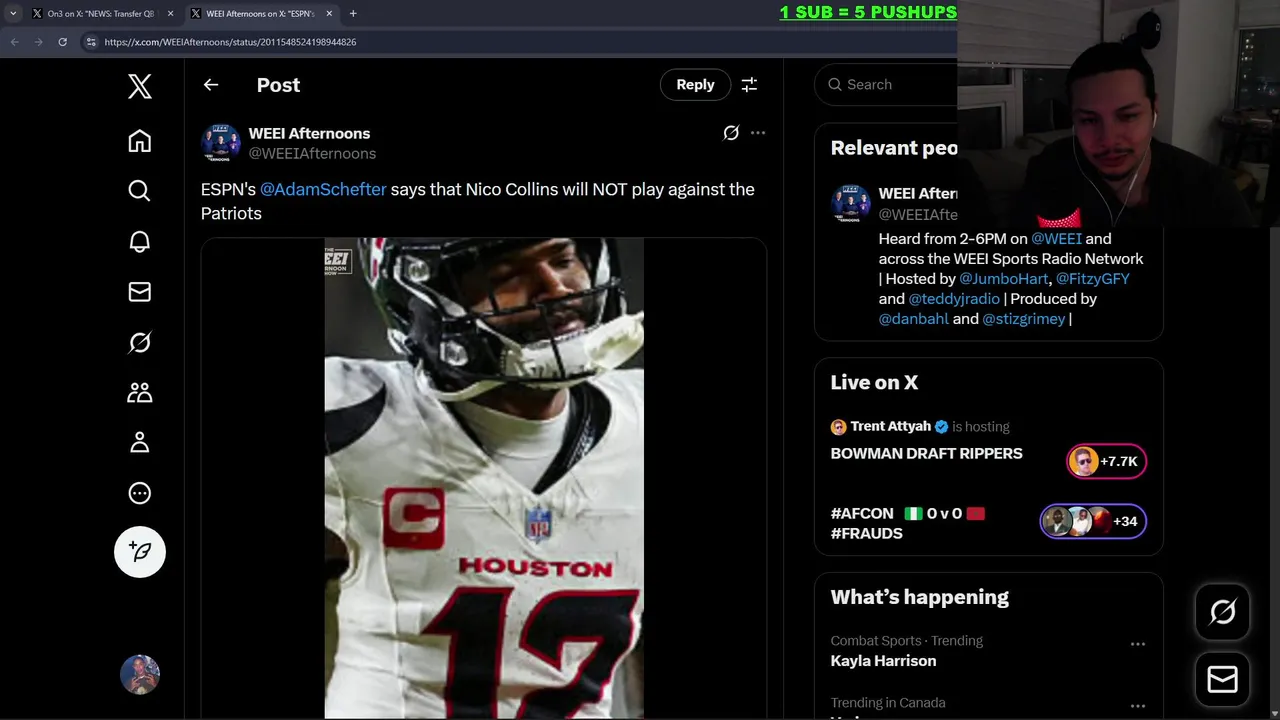This screenshot has width=1280, height=720.
Task: Open Profile person icon
Action: coord(140,442)
